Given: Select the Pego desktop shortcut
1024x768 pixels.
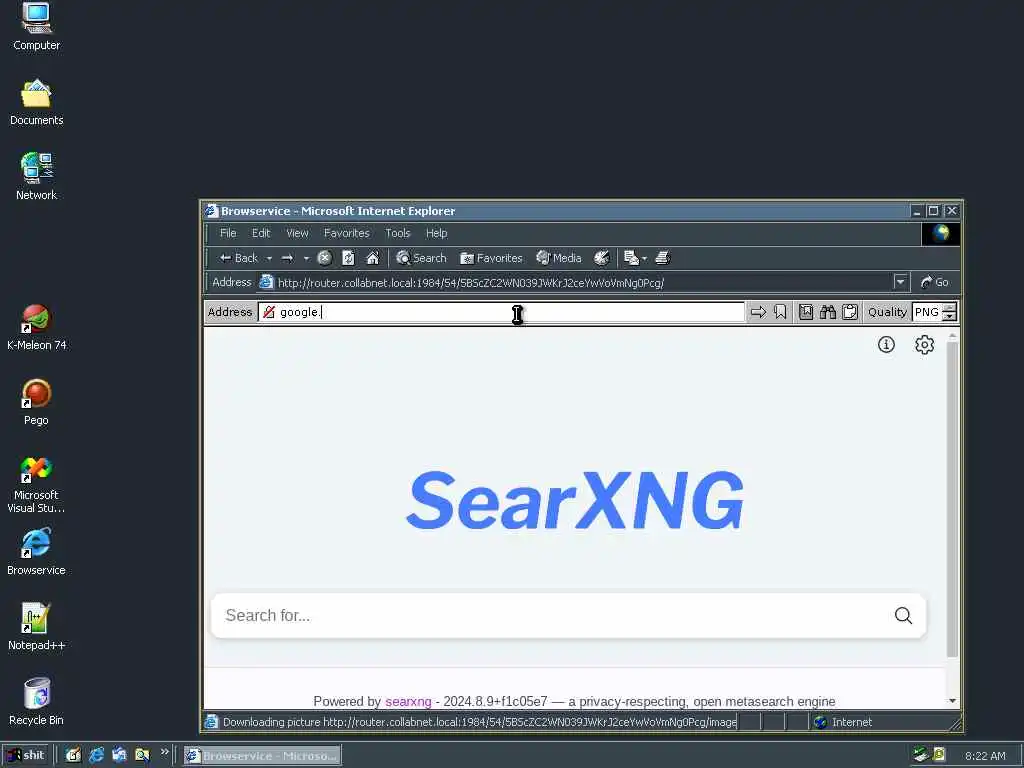Looking at the screenshot, I should [x=37, y=402].
